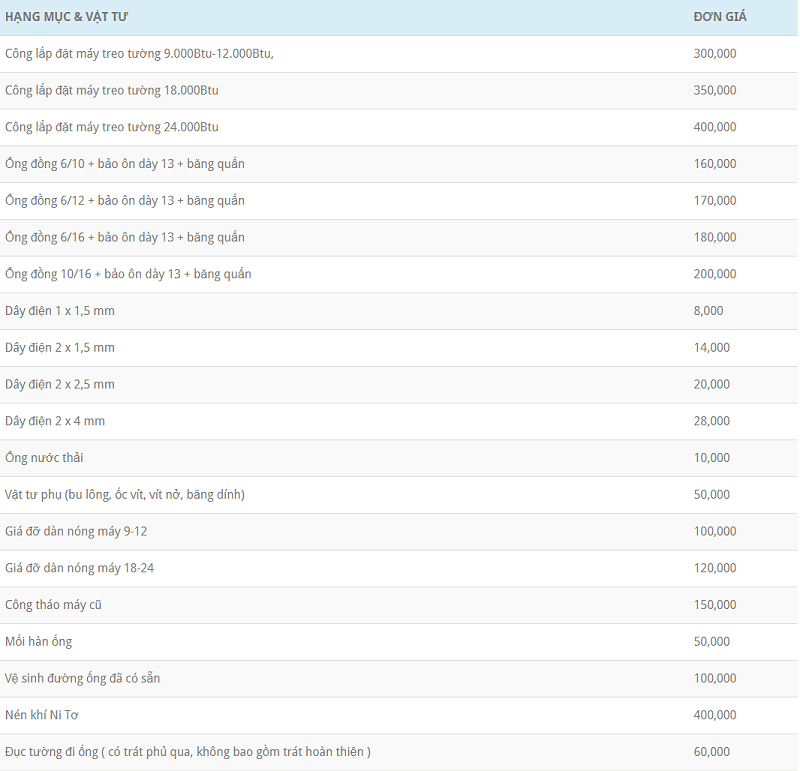
Task: Click "Ống đồng 6/12 + bảo ôn dày 13" item
Action: click(125, 201)
